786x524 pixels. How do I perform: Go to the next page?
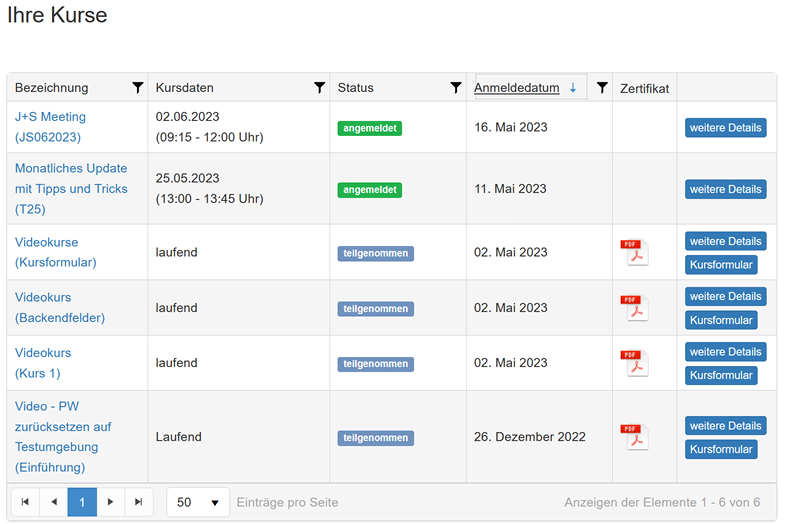(x=111, y=502)
